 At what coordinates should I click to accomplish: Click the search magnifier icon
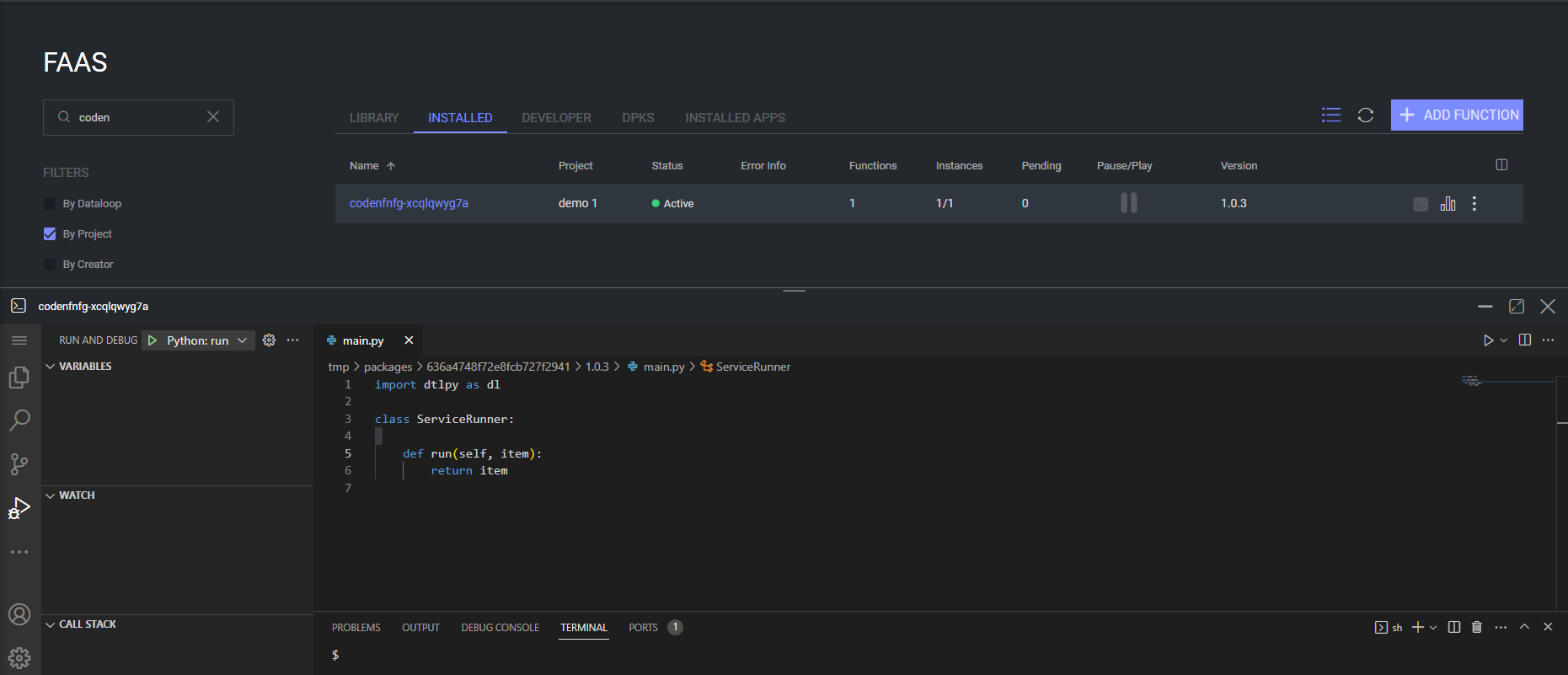(64, 117)
